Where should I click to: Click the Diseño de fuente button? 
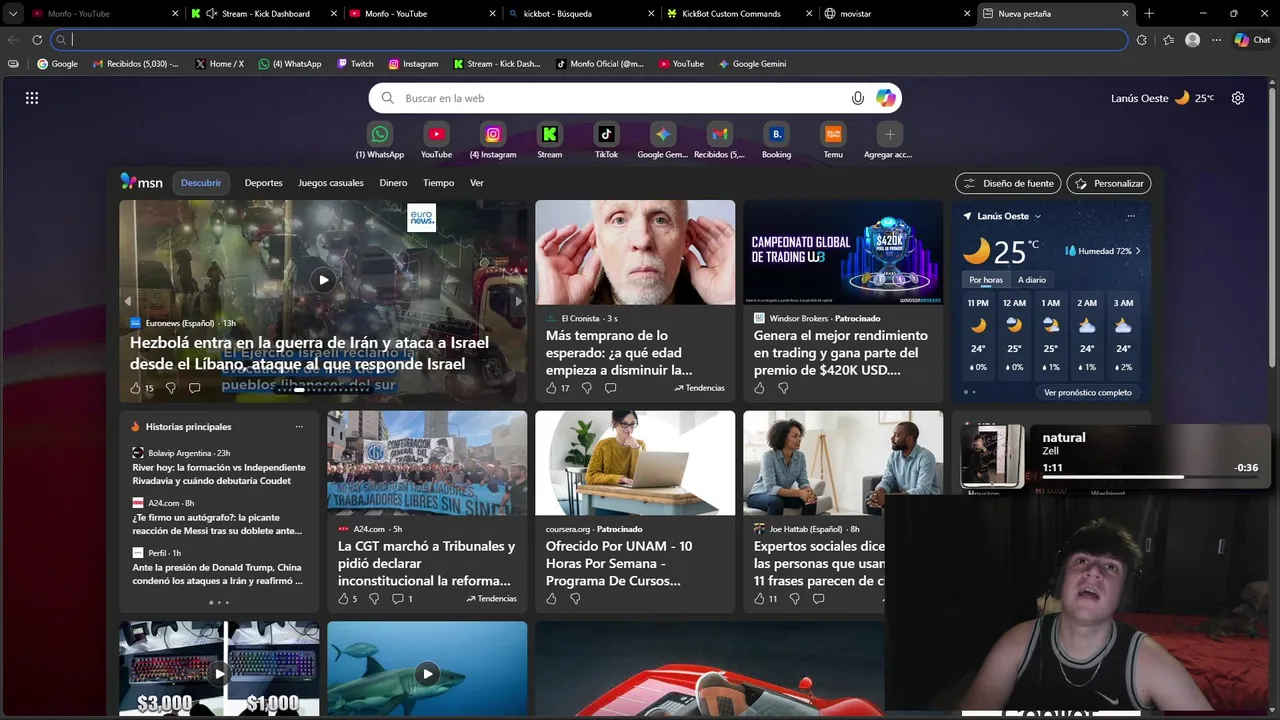click(1008, 183)
